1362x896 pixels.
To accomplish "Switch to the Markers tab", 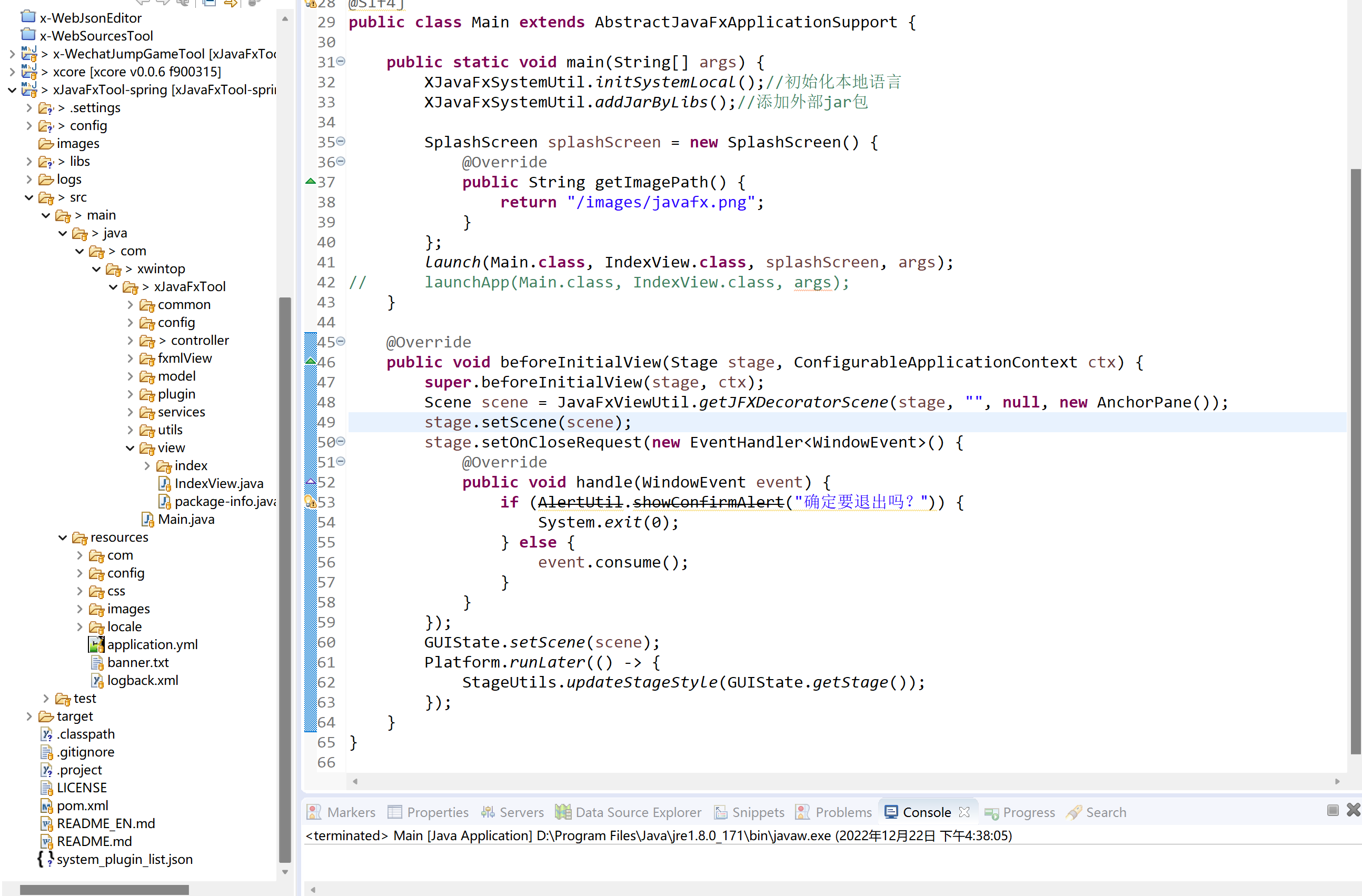I will coord(342,812).
